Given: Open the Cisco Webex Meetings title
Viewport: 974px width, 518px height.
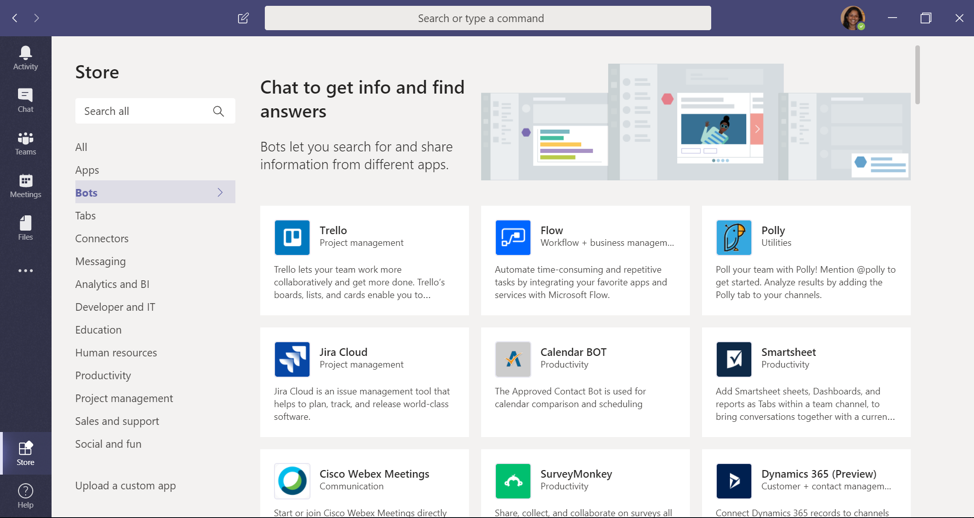Looking at the screenshot, I should pos(375,474).
